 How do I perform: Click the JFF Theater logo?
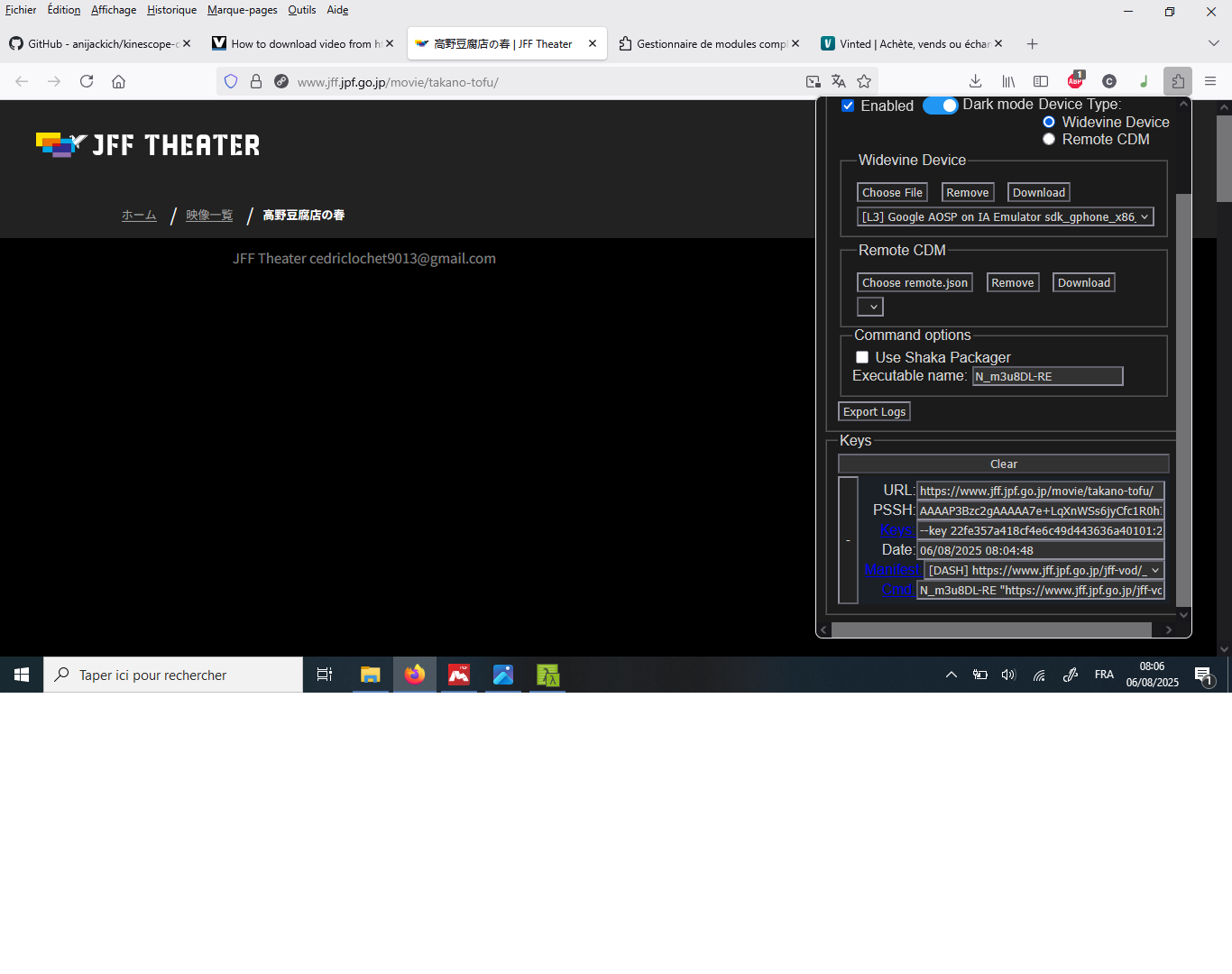tap(148, 144)
